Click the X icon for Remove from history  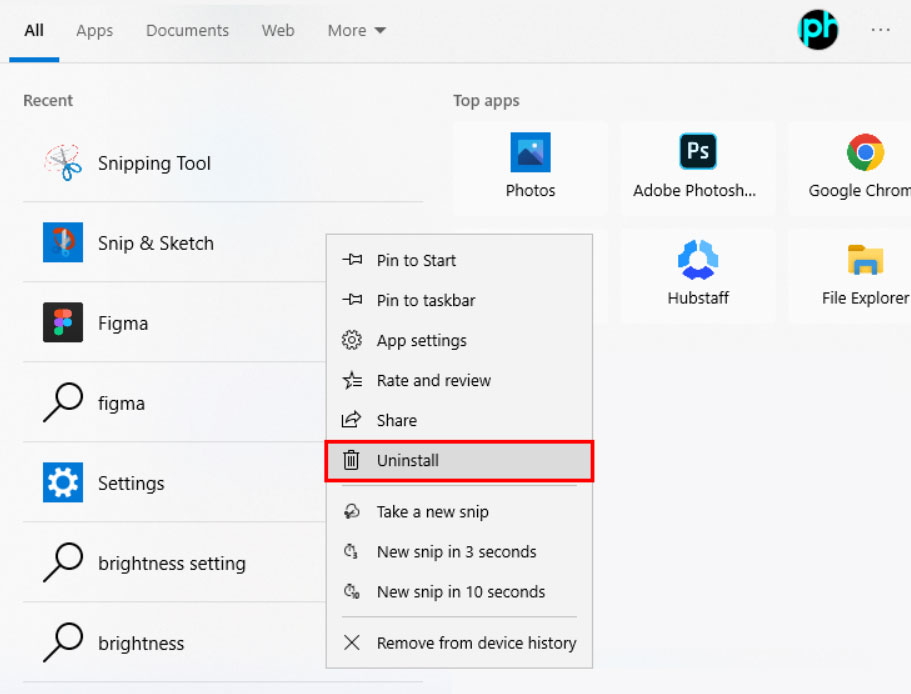pyautogui.click(x=352, y=642)
